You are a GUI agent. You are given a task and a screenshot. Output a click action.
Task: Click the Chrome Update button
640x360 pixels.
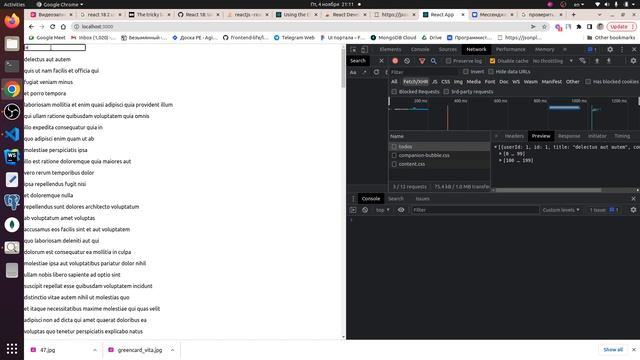coord(622,27)
